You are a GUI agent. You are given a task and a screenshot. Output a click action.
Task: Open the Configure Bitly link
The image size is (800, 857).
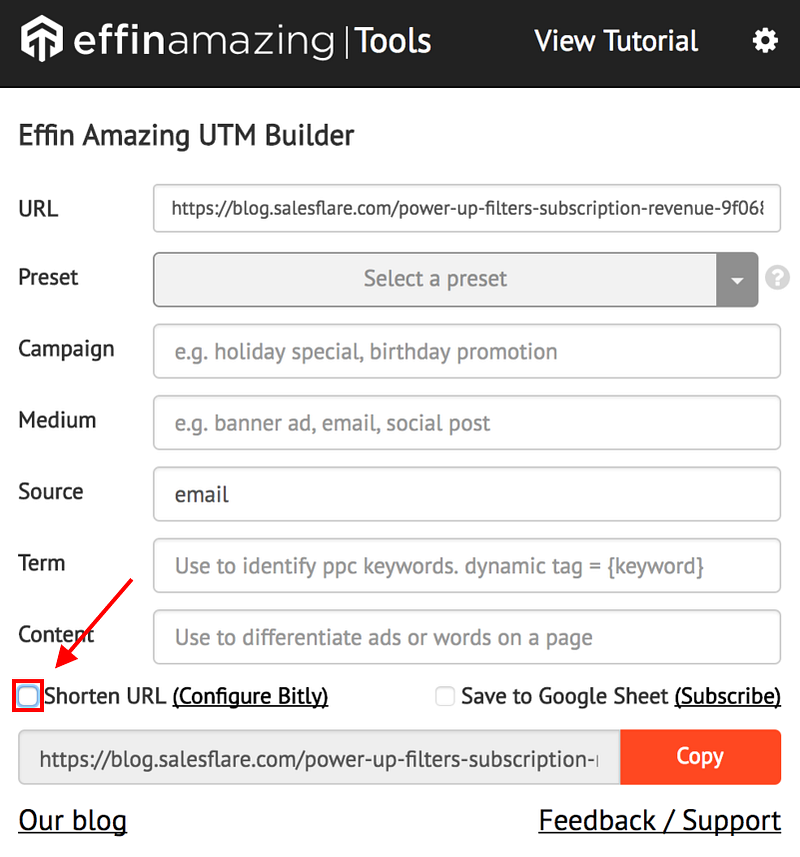250,697
